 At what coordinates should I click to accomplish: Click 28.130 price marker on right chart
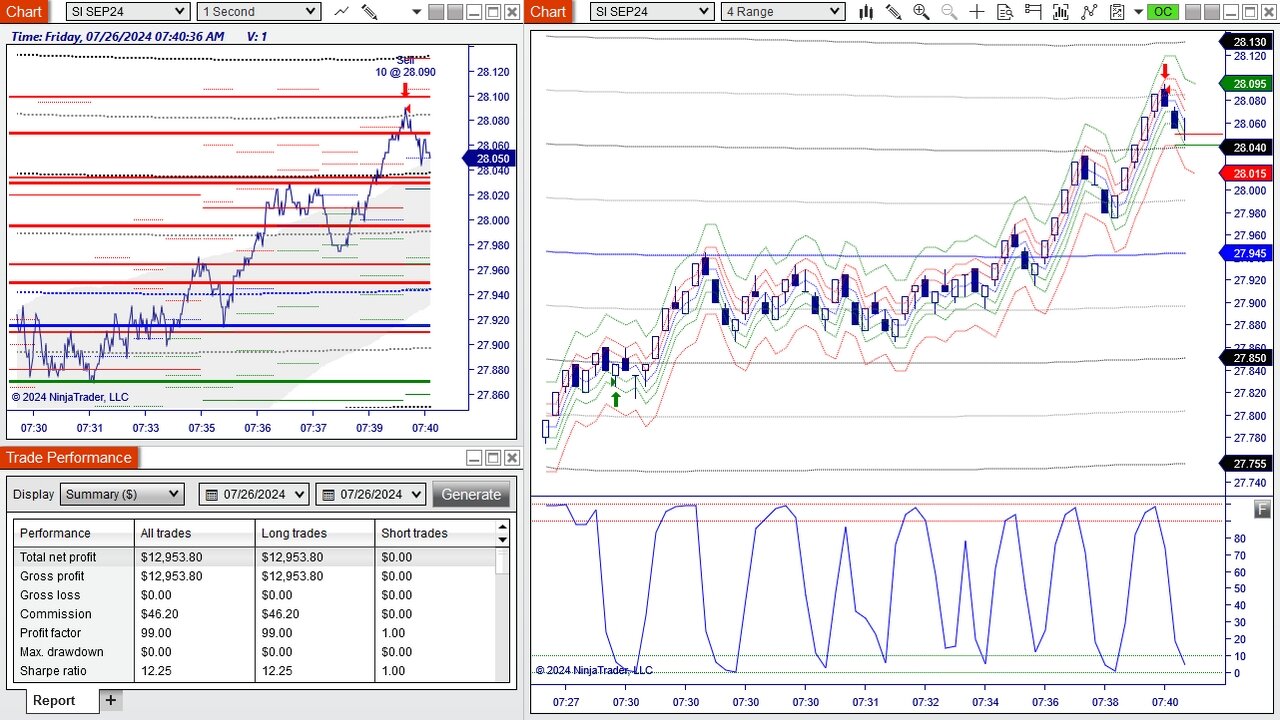(x=1247, y=42)
